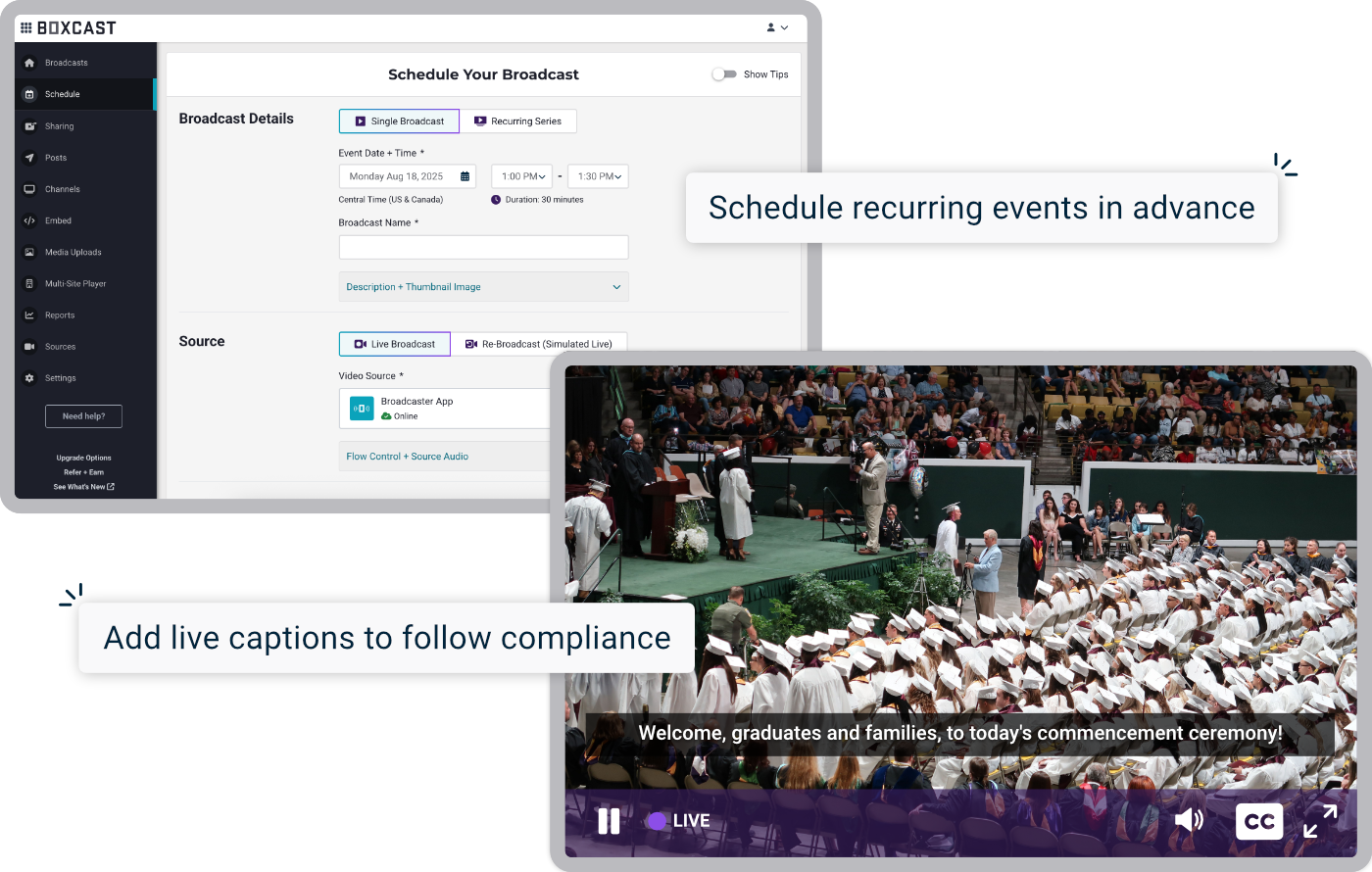
Task: Open the See What's New link
Action: click(x=83, y=487)
